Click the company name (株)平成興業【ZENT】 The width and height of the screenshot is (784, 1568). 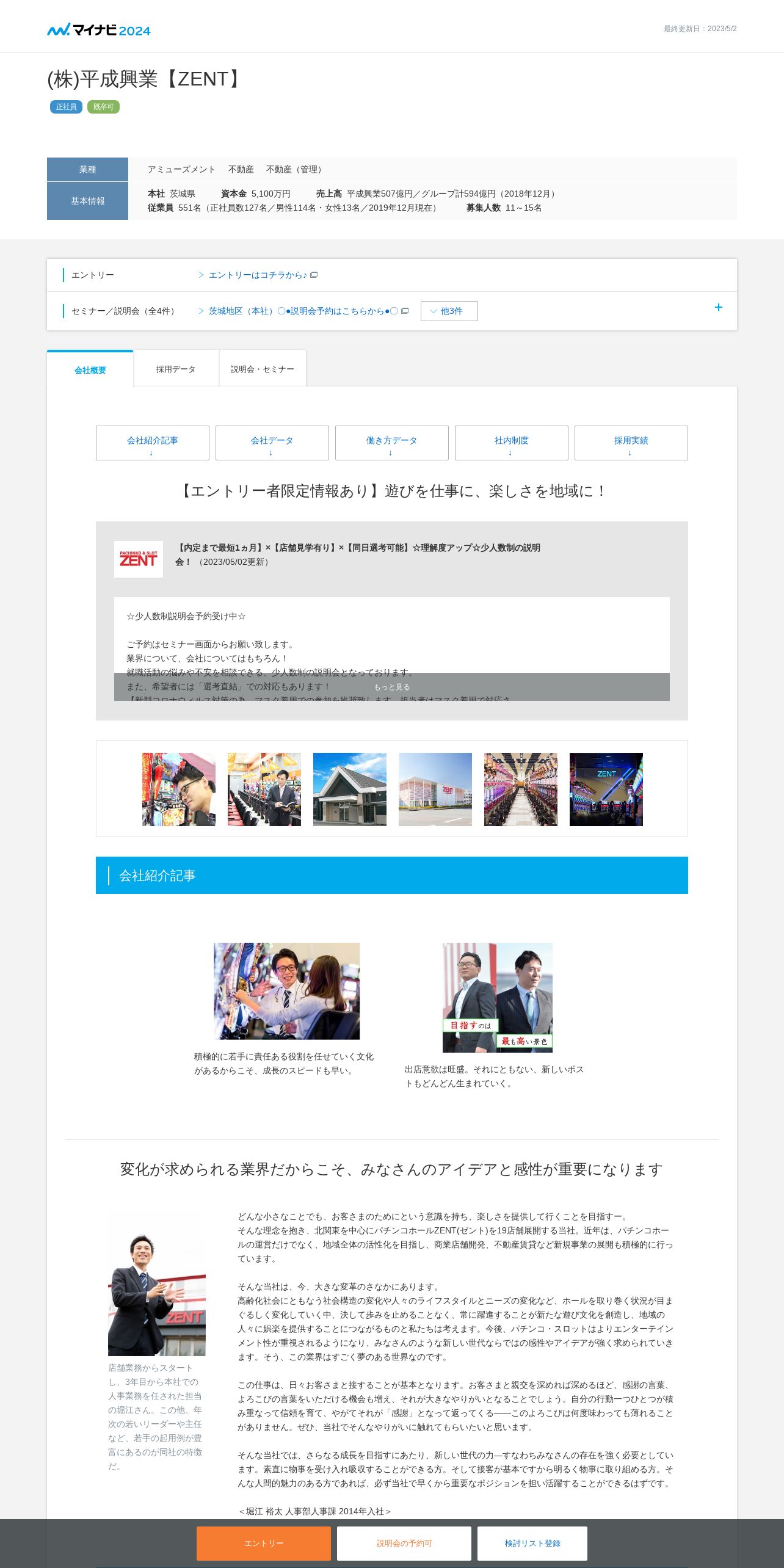147,79
